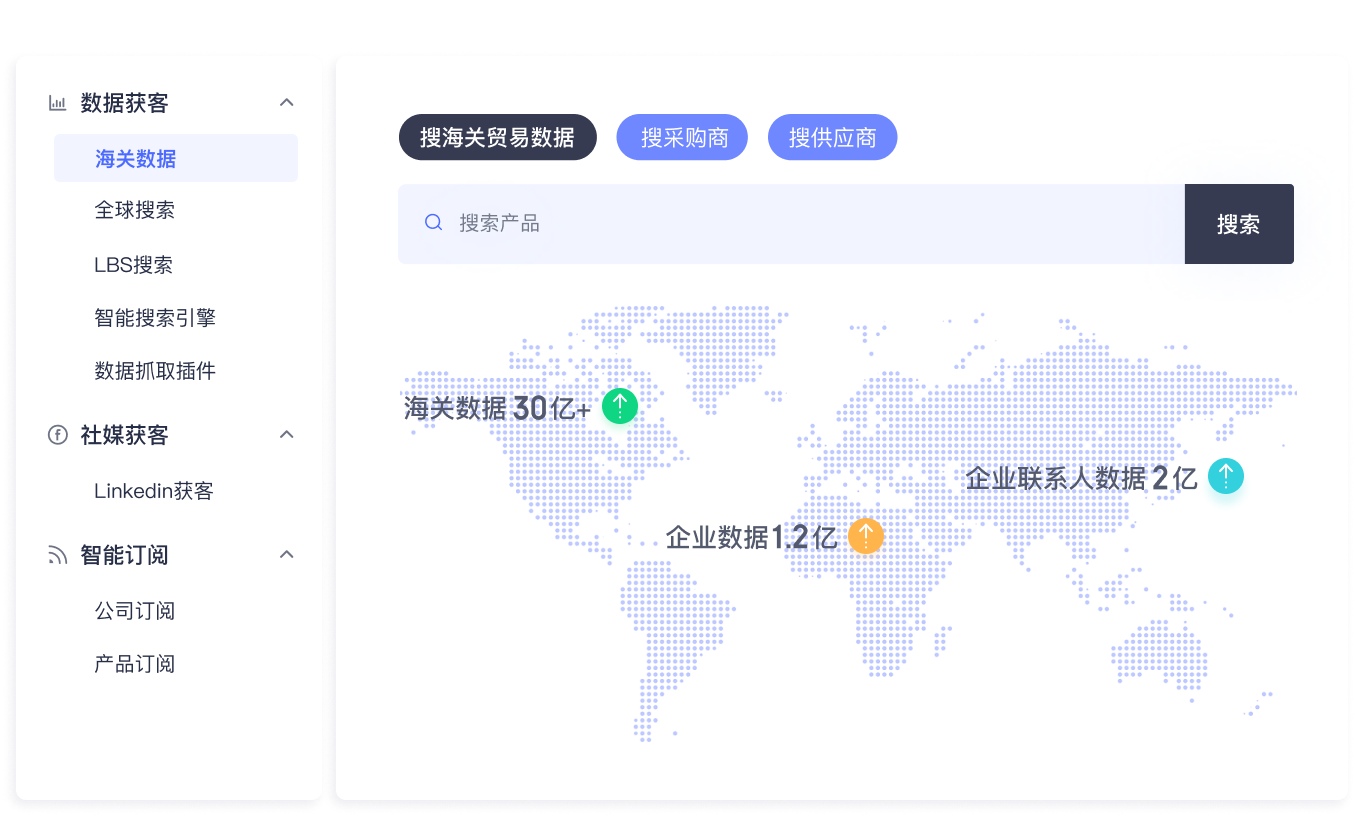
Task: Go to LBS搜索 menu item
Action: pos(134,265)
